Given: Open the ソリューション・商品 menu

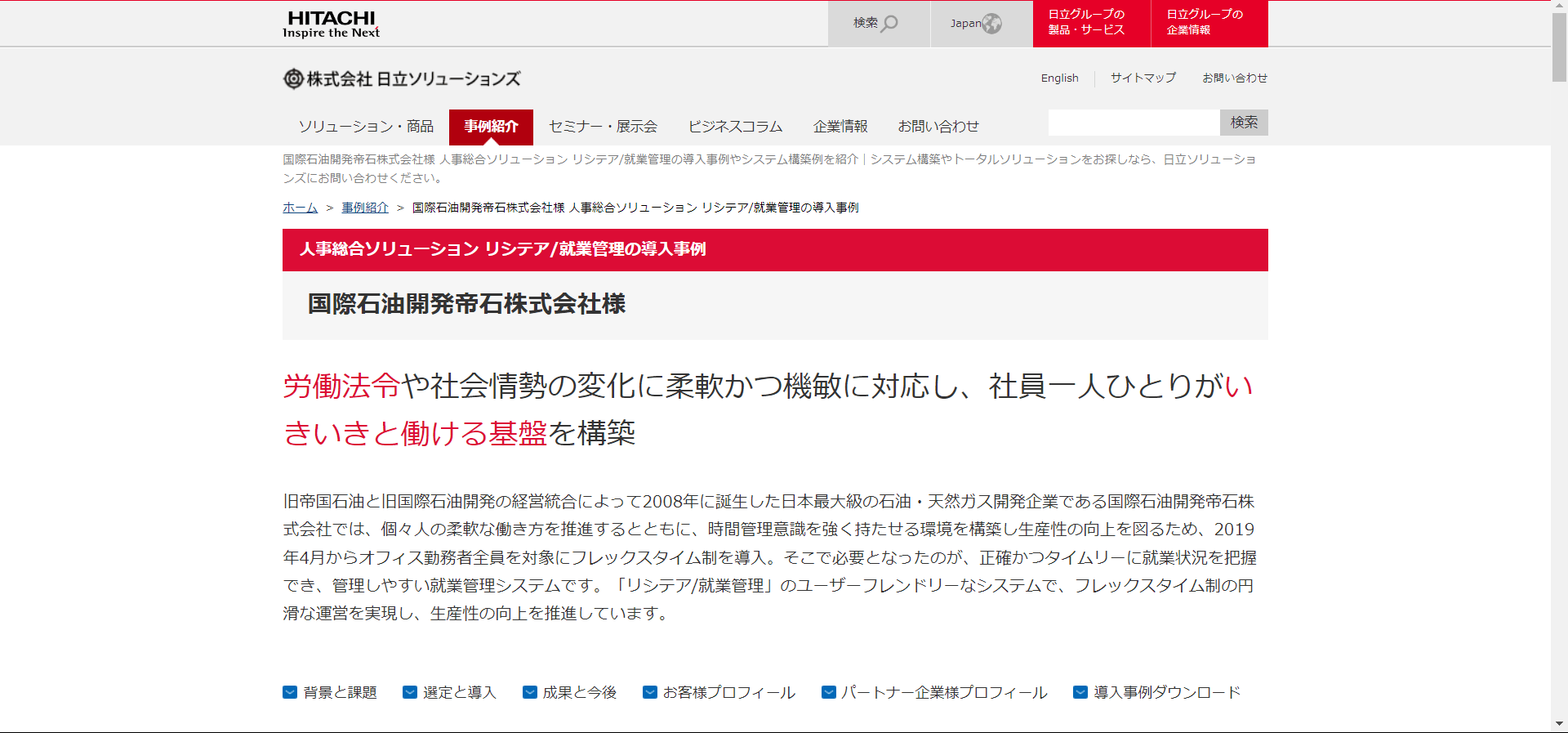Looking at the screenshot, I should click(366, 127).
